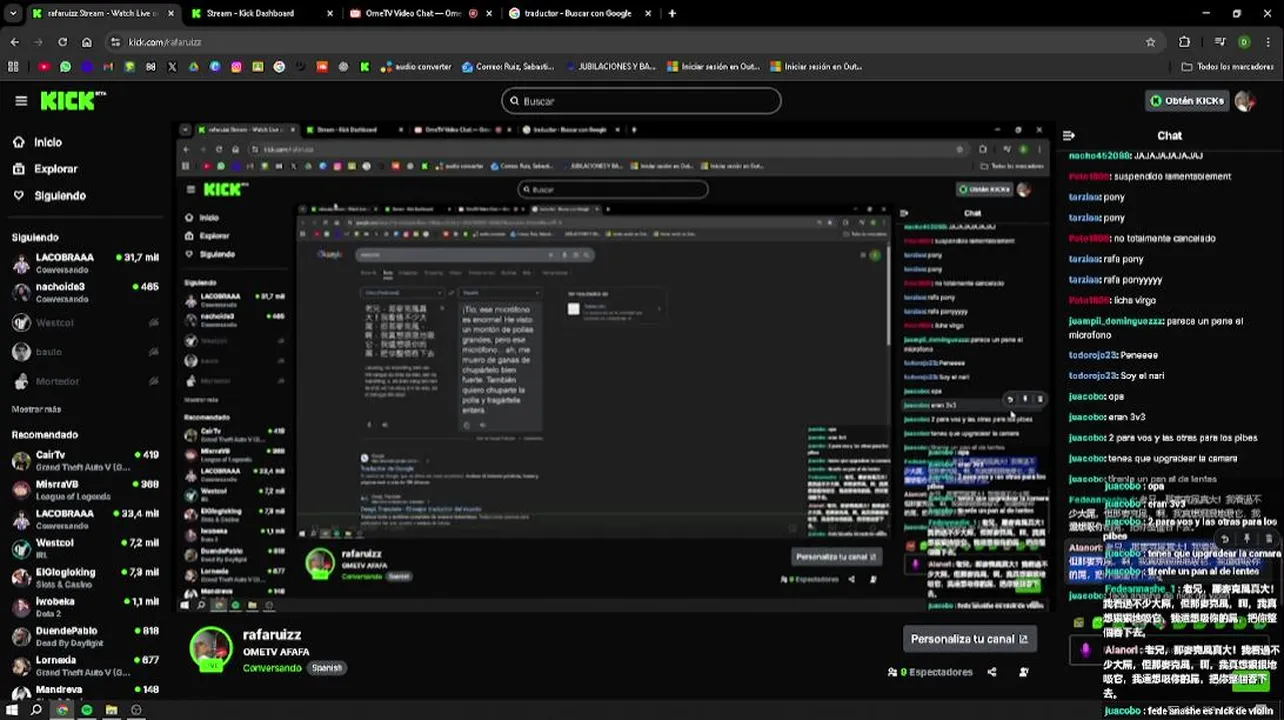1284x720 pixels.
Task: Open the WhatsApp bookmark icon
Action: tap(65, 67)
